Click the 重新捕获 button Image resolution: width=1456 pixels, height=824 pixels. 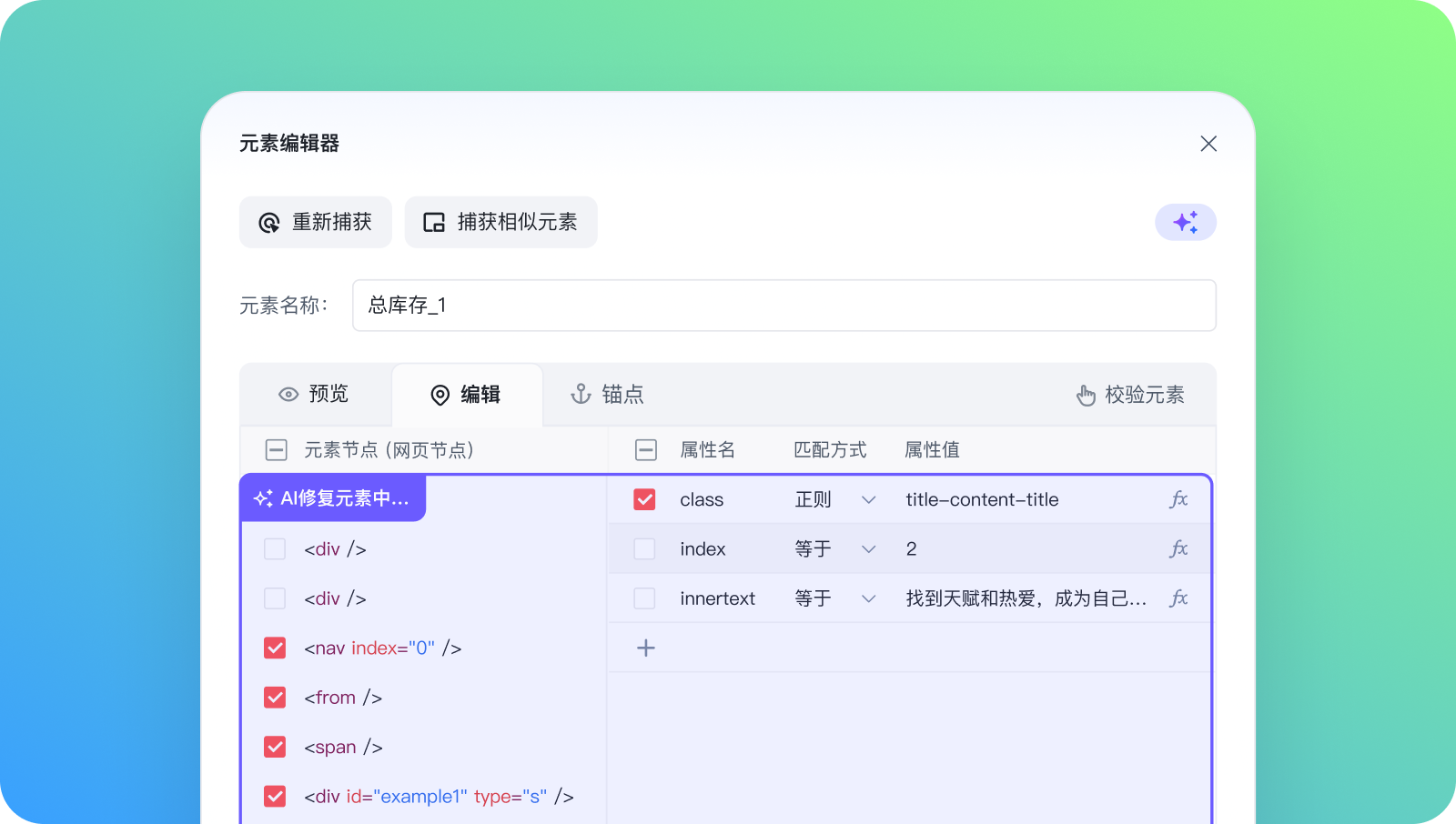coord(315,222)
